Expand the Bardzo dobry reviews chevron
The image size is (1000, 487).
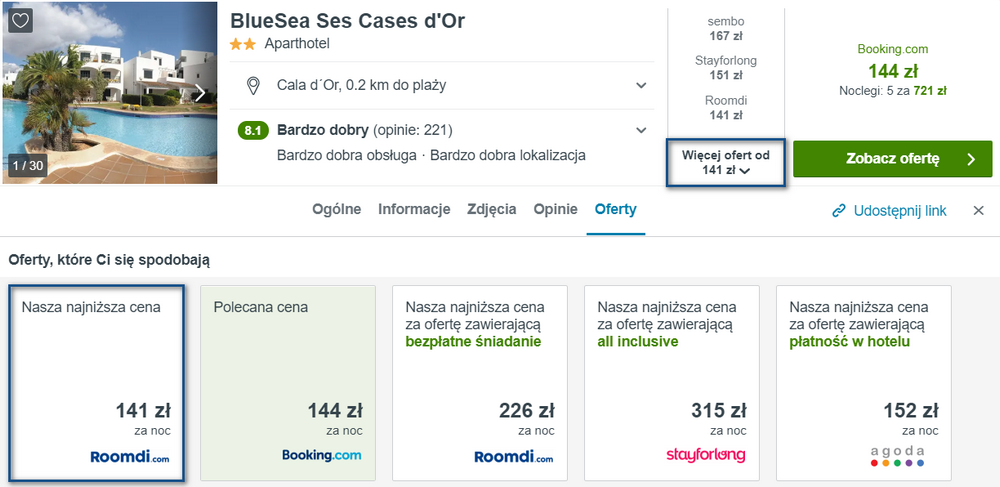coord(641,131)
